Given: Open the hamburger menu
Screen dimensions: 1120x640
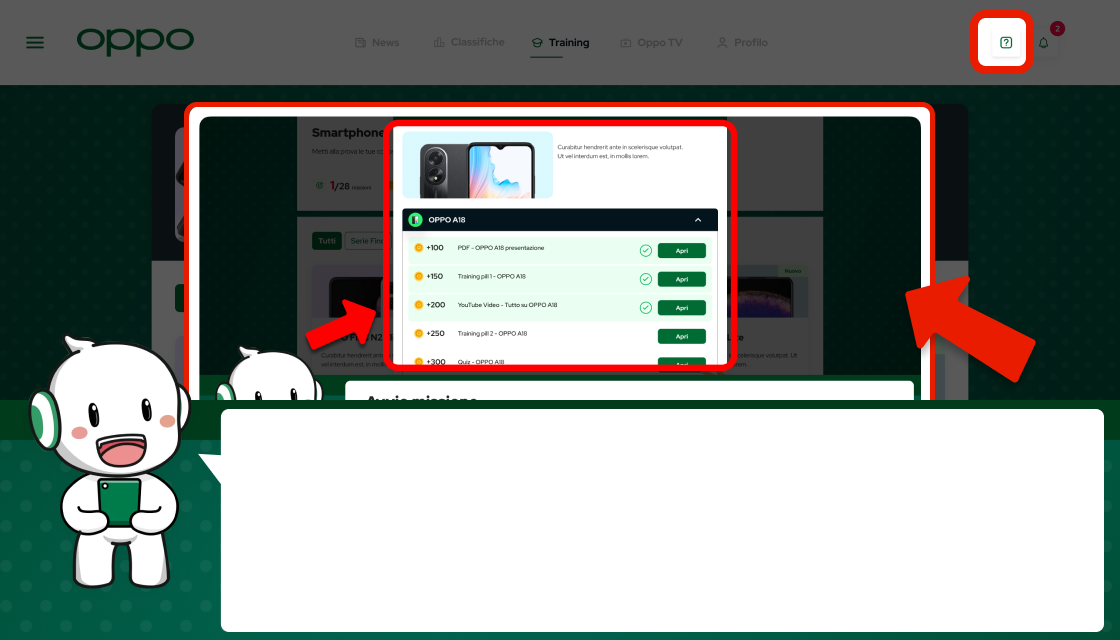Looking at the screenshot, I should 35,43.
